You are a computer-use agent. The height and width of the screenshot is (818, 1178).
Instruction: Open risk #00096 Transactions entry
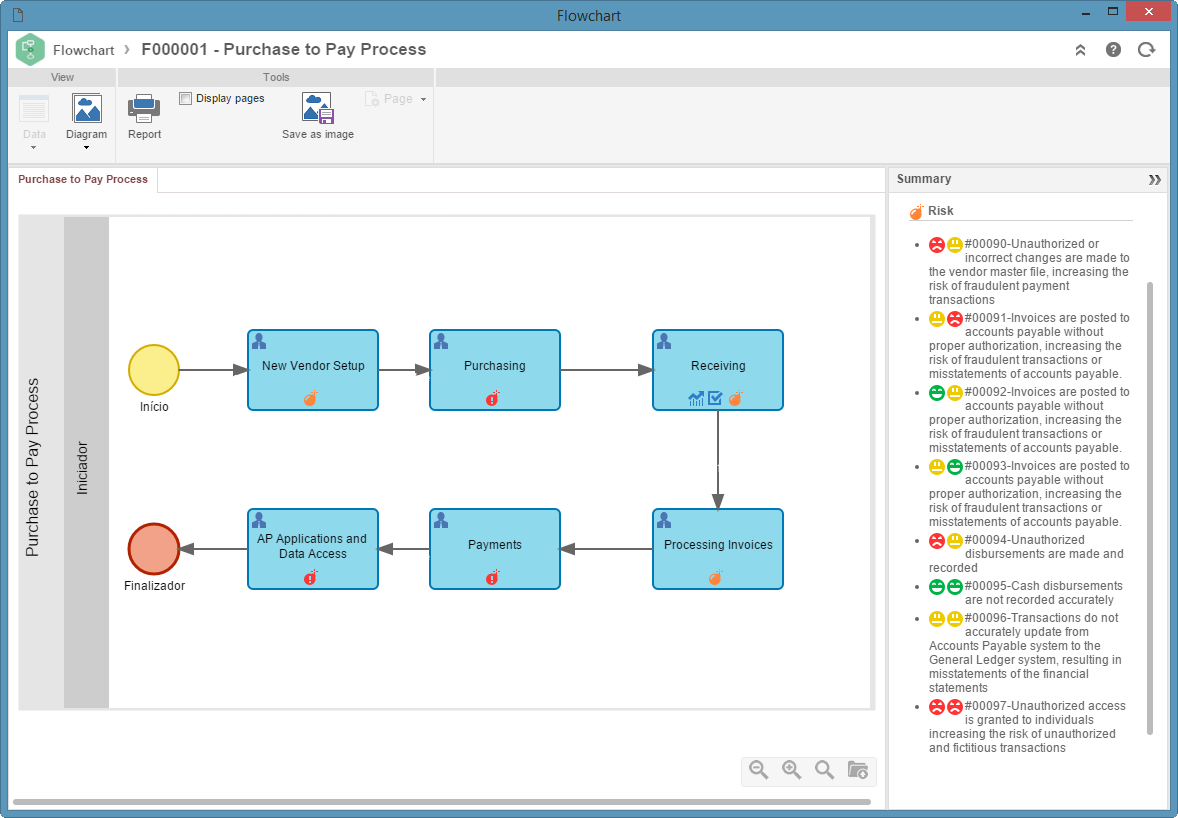pyautogui.click(x=1026, y=653)
